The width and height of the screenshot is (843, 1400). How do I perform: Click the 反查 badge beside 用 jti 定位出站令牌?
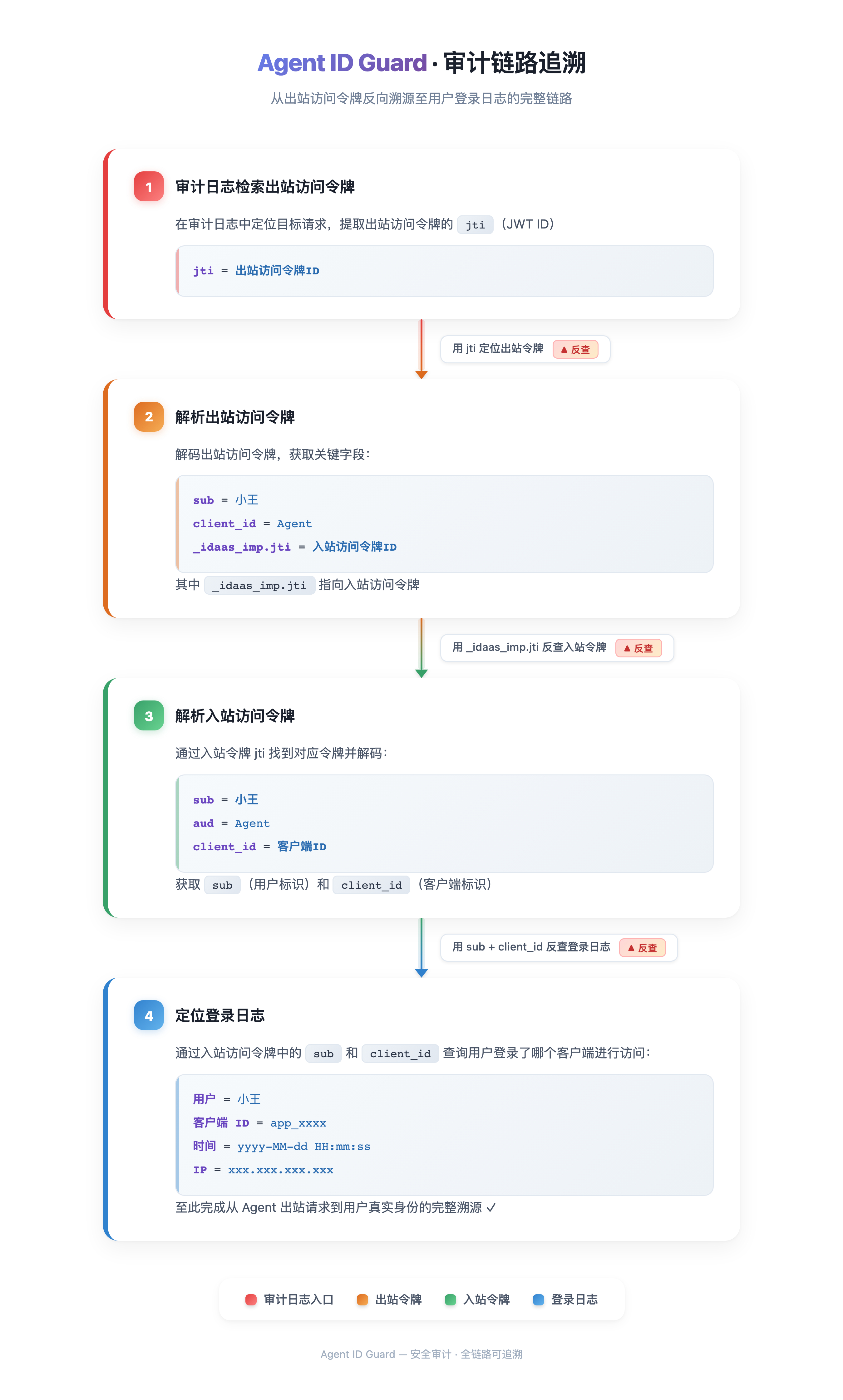(x=575, y=349)
